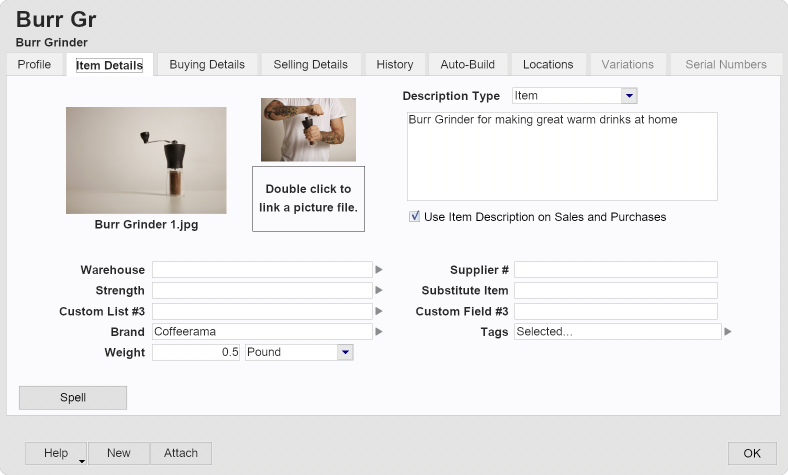The image size is (788, 475).
Task: Select the Serial Numbers tab
Action: click(726, 64)
